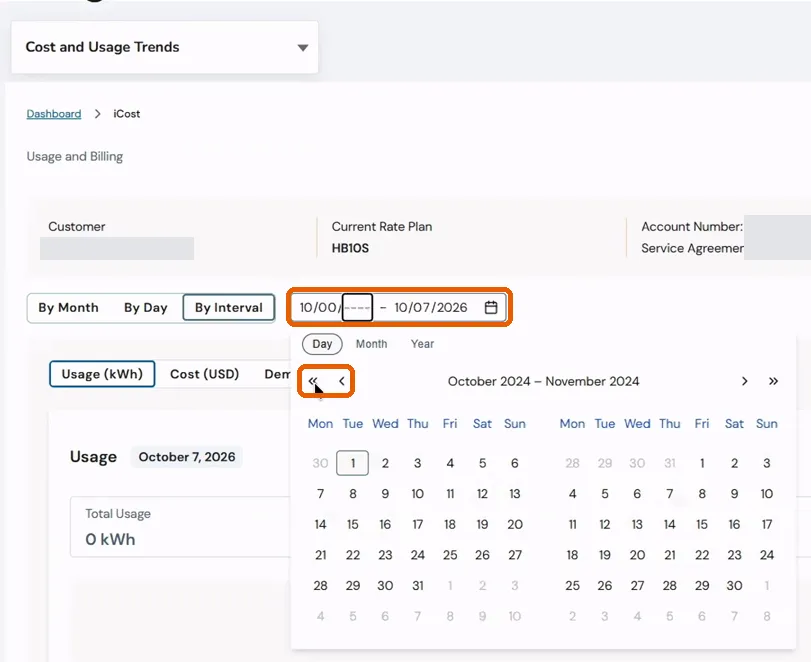The height and width of the screenshot is (662, 811).
Task: Click the Current Rate Plan label
Action: pyautogui.click(x=382, y=227)
